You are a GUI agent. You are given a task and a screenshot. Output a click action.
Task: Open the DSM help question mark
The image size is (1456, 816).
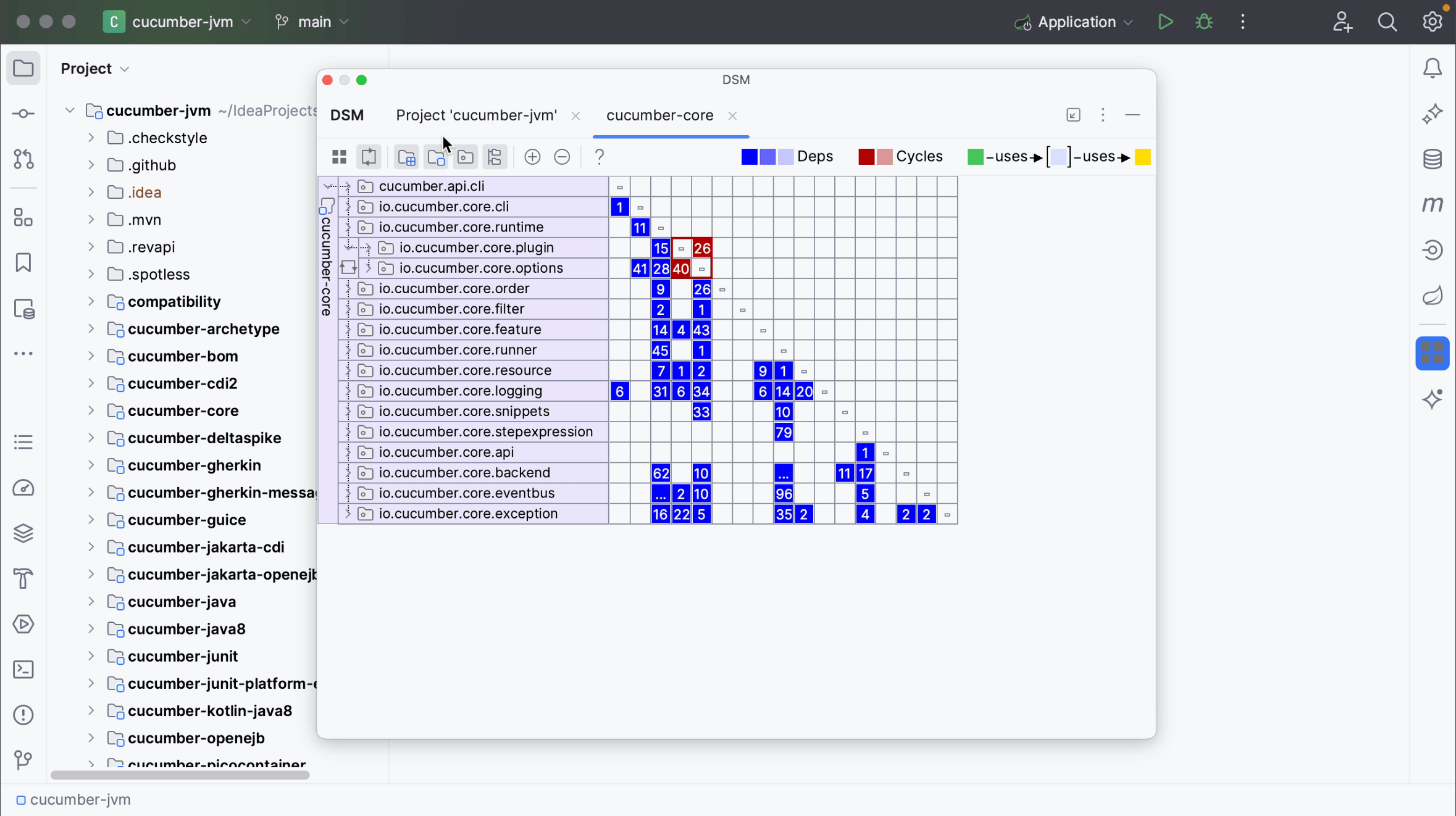[x=599, y=157]
